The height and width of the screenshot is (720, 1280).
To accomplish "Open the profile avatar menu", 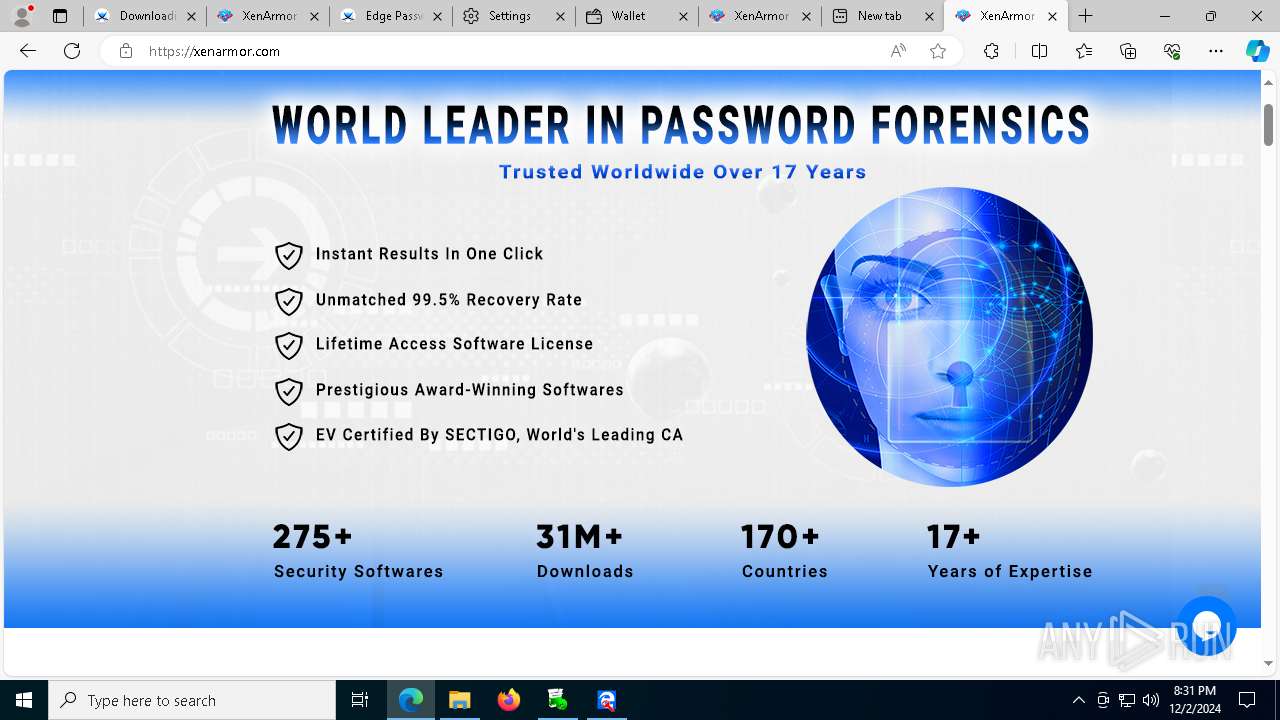I will (22, 16).
